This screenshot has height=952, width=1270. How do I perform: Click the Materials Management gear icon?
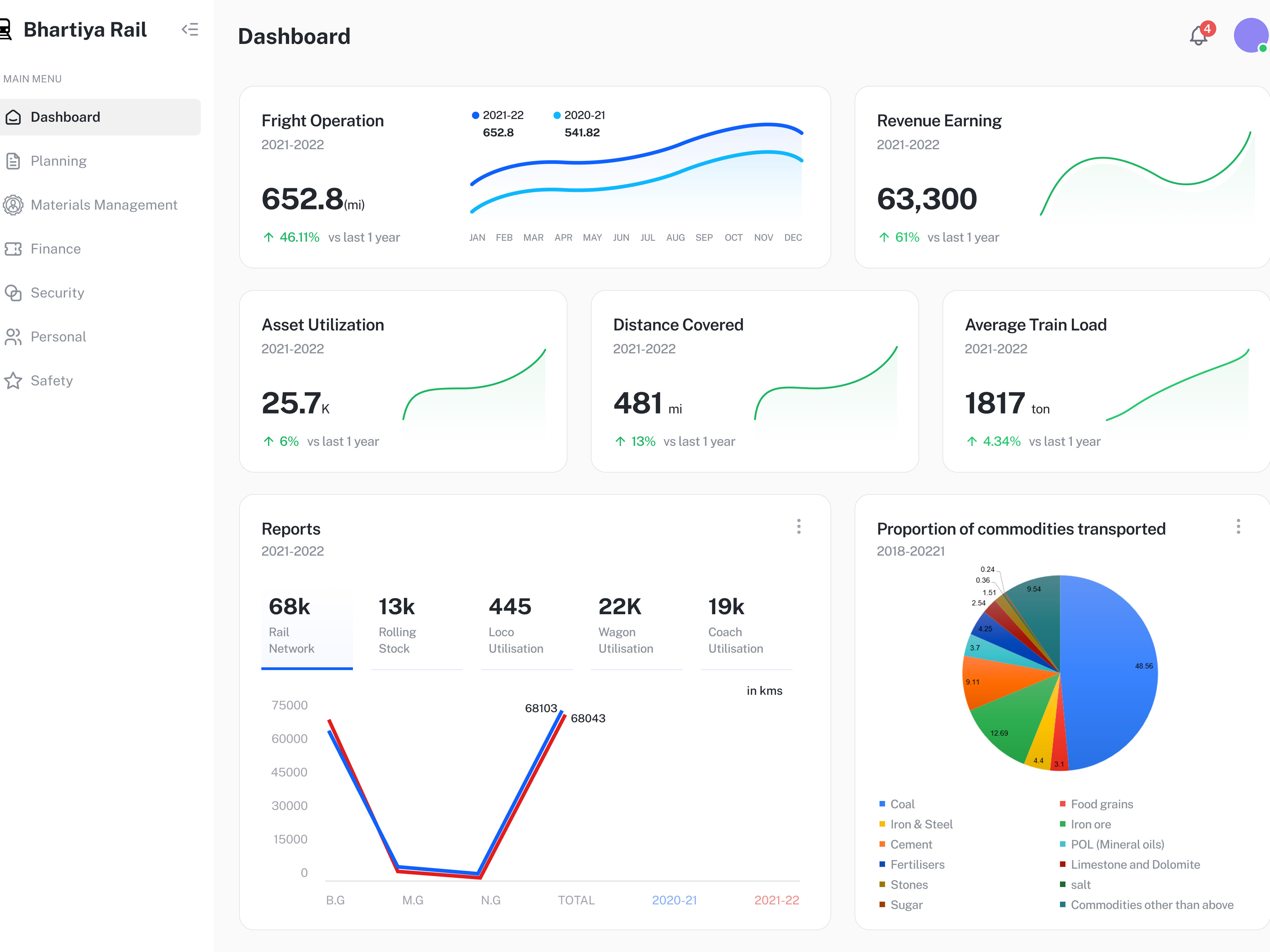tap(13, 205)
